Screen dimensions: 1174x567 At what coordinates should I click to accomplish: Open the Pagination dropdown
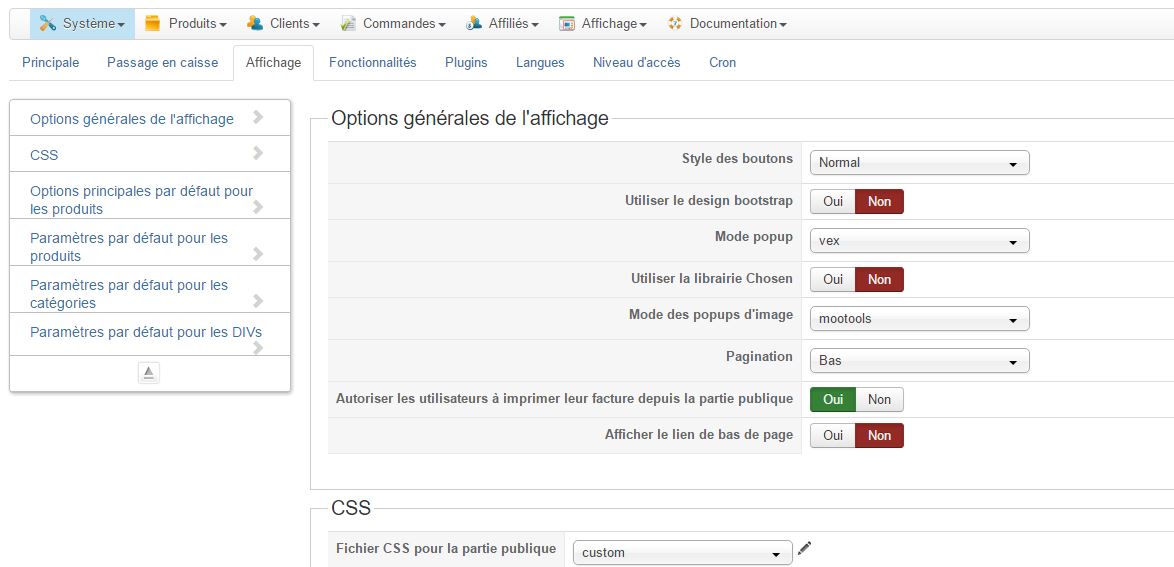(919, 361)
